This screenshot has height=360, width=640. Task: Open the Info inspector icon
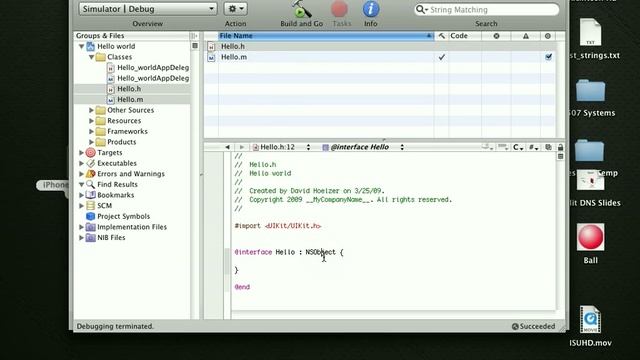[371, 9]
